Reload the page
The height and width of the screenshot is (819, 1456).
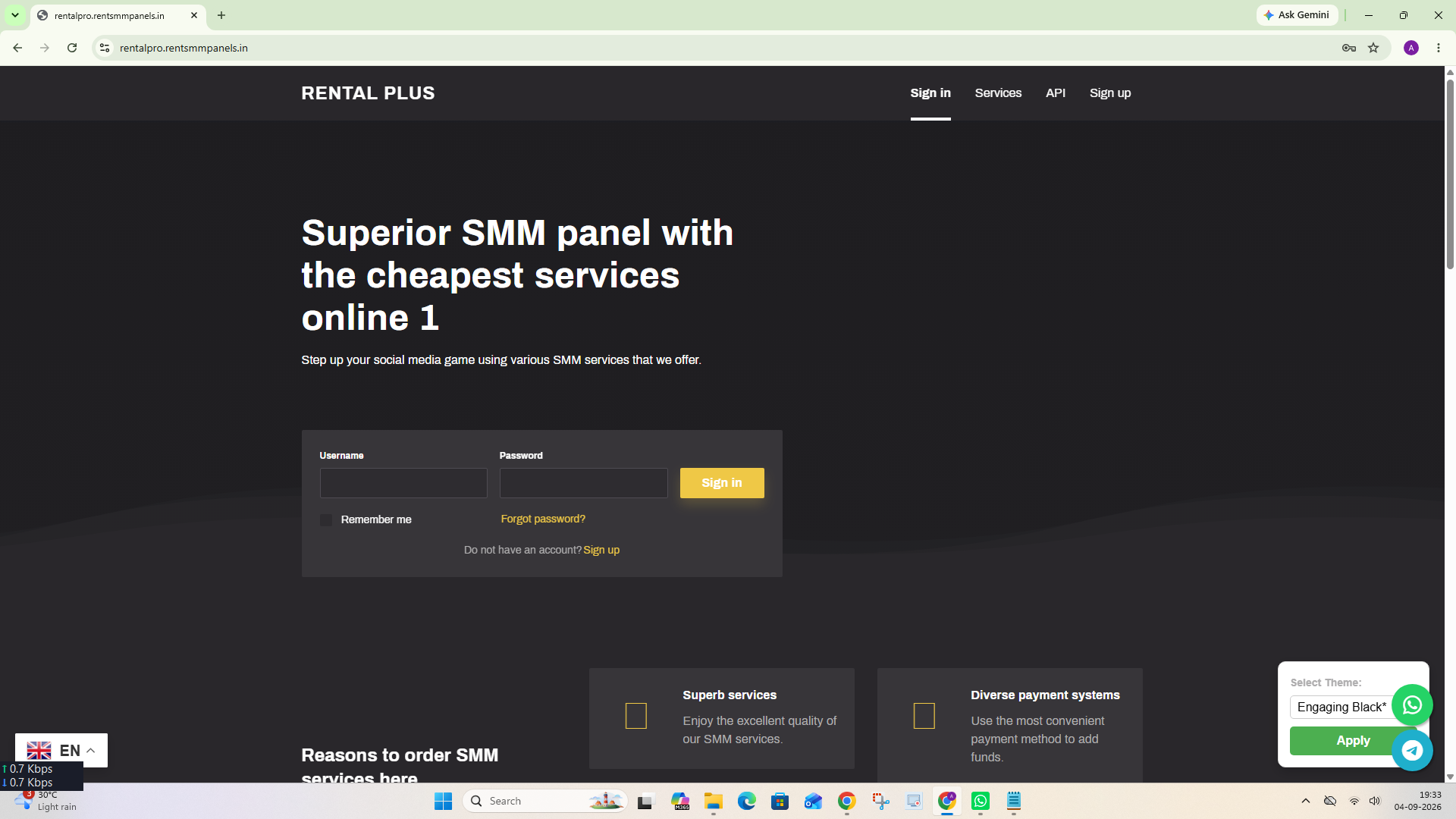72,48
